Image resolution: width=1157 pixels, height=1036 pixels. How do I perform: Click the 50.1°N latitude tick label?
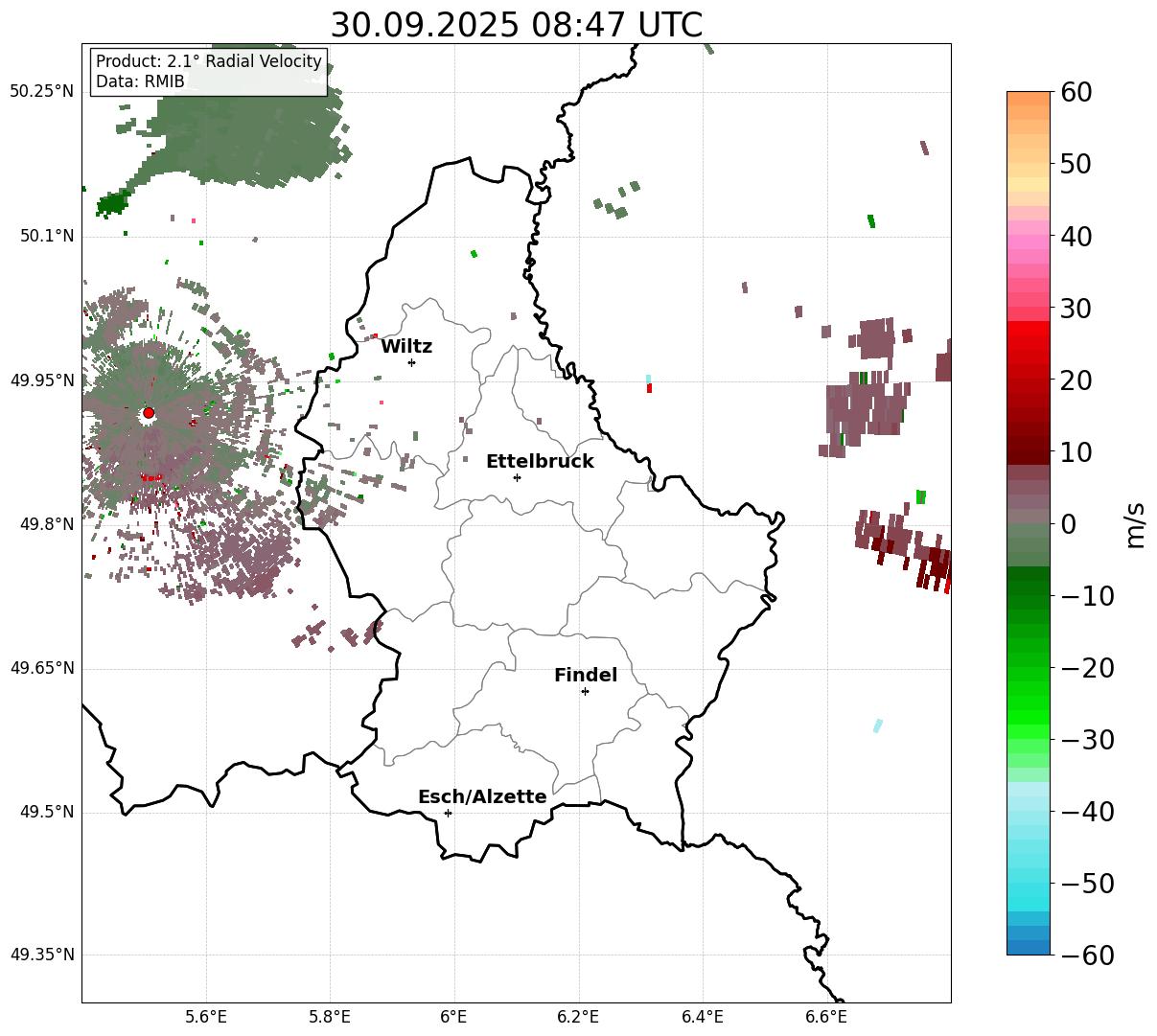46,236
